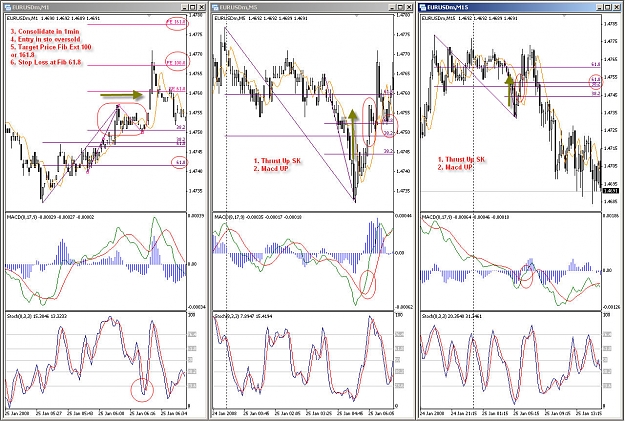The width and height of the screenshot is (625, 421).
Task: Select the Stoch indicator label in the M1 window
Action: (x=37, y=316)
